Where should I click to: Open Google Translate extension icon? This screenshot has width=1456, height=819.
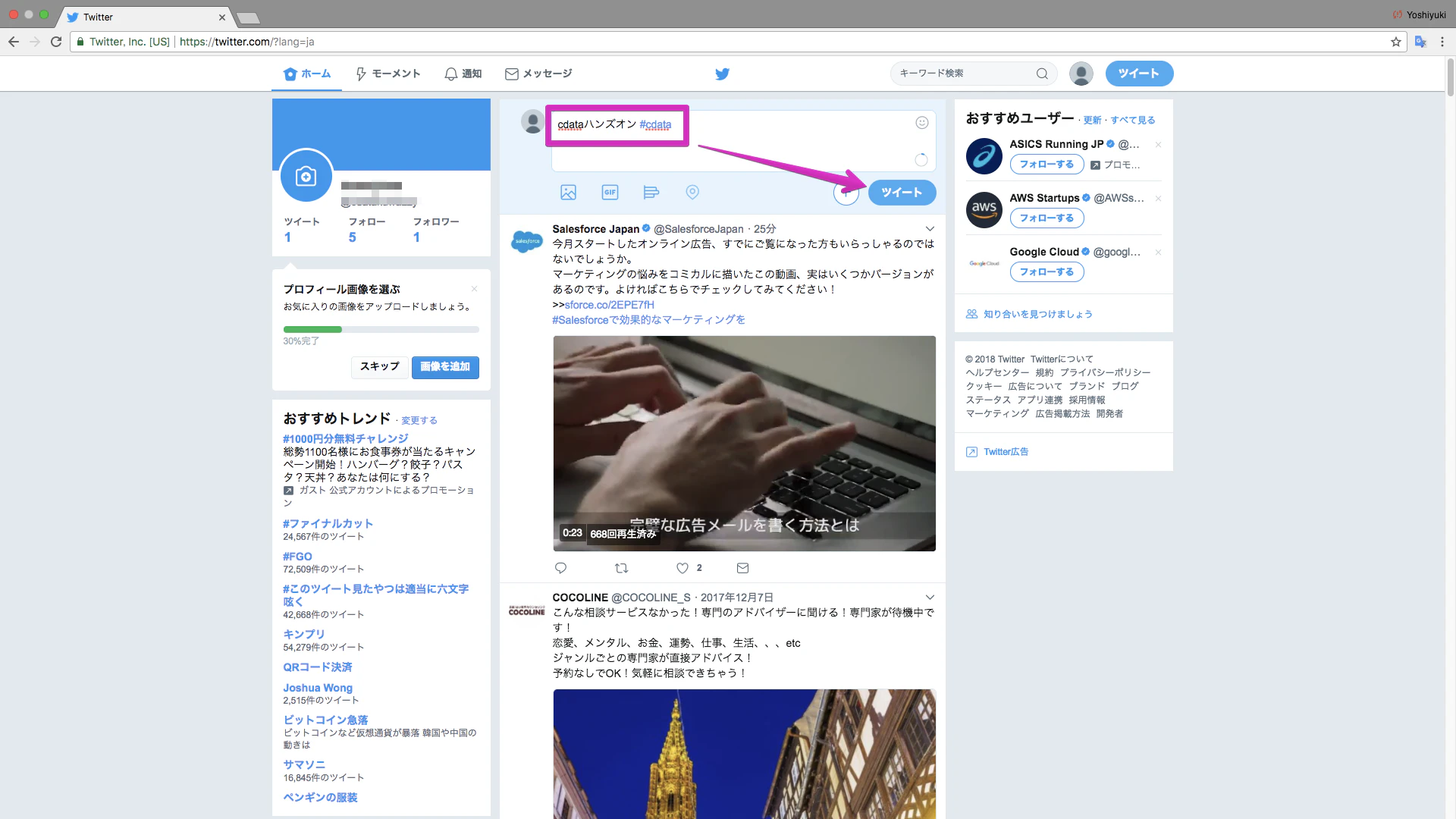(x=1420, y=42)
